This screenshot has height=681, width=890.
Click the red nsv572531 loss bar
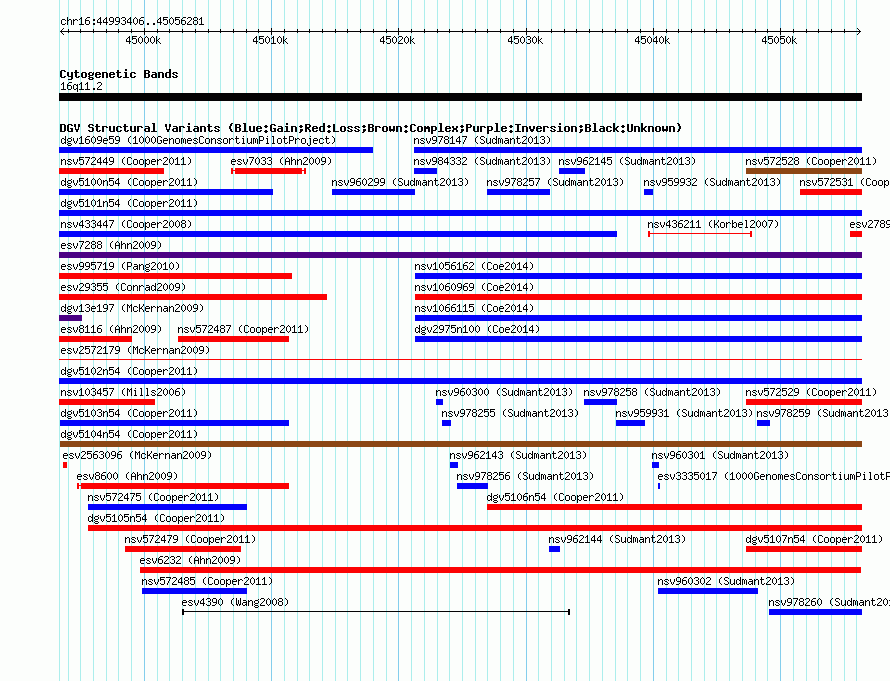[831, 192]
